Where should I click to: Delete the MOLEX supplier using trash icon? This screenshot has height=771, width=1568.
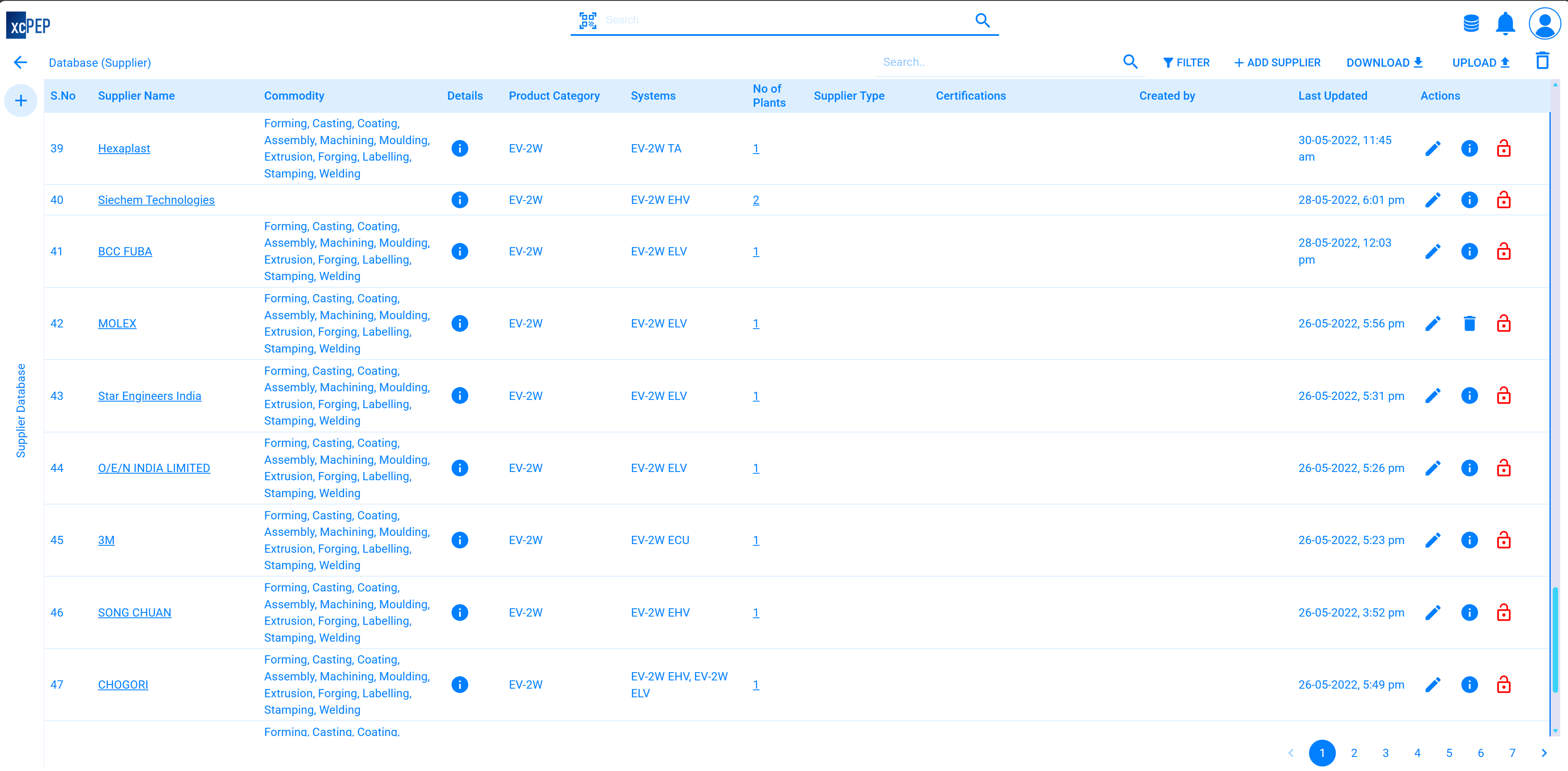(x=1469, y=323)
